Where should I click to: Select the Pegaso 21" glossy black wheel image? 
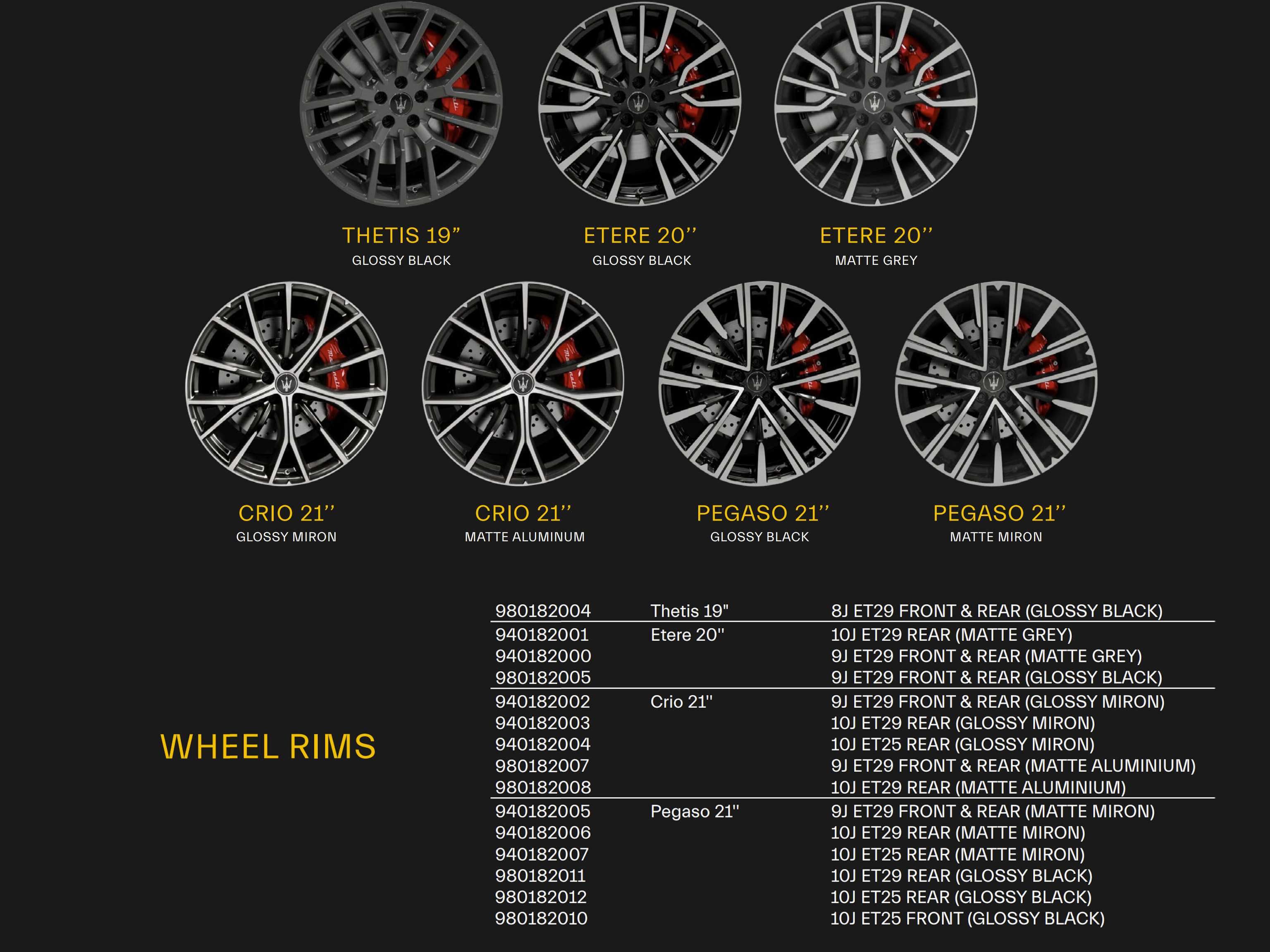[759, 383]
